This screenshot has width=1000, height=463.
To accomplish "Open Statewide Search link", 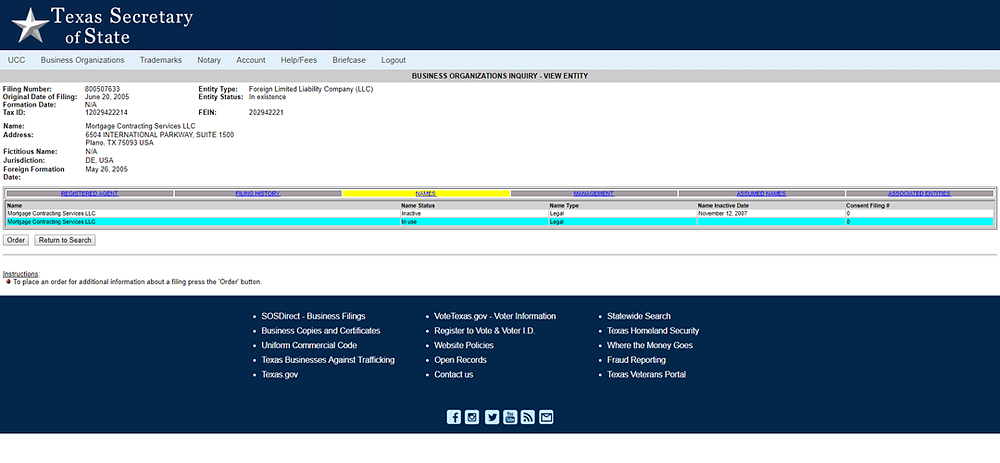I will coord(638,316).
